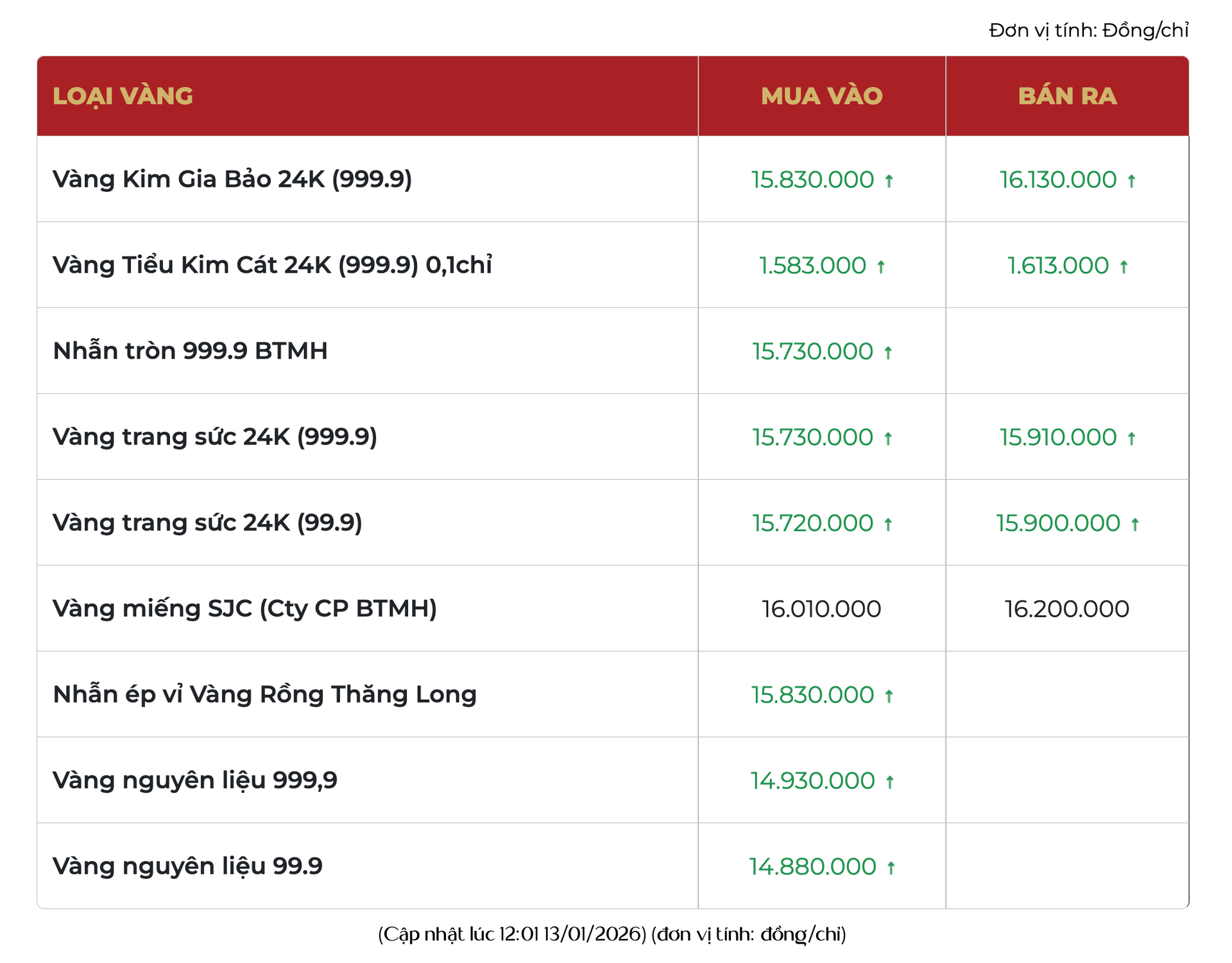Click sell price 1.613.000
1232x963 pixels.
(x=1057, y=266)
